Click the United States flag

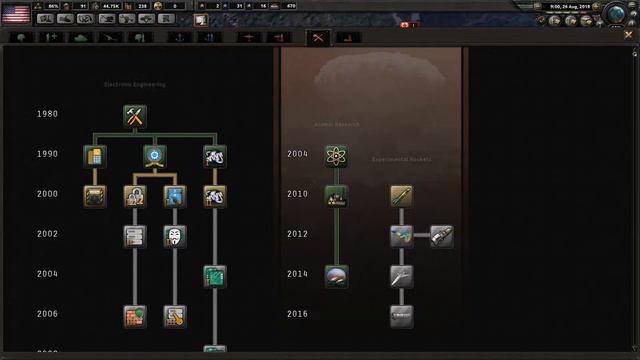(16, 13)
